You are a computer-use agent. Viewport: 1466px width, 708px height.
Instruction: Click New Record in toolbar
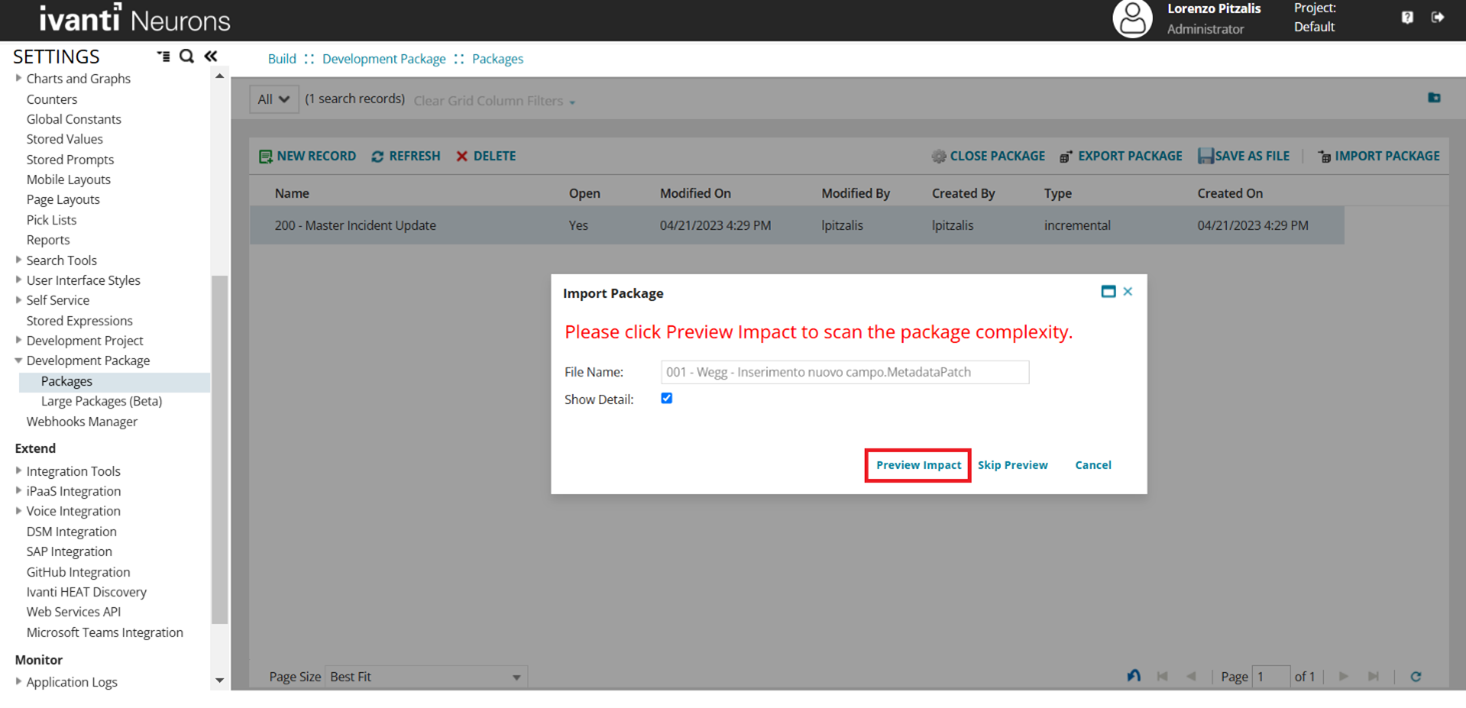pyautogui.click(x=307, y=156)
